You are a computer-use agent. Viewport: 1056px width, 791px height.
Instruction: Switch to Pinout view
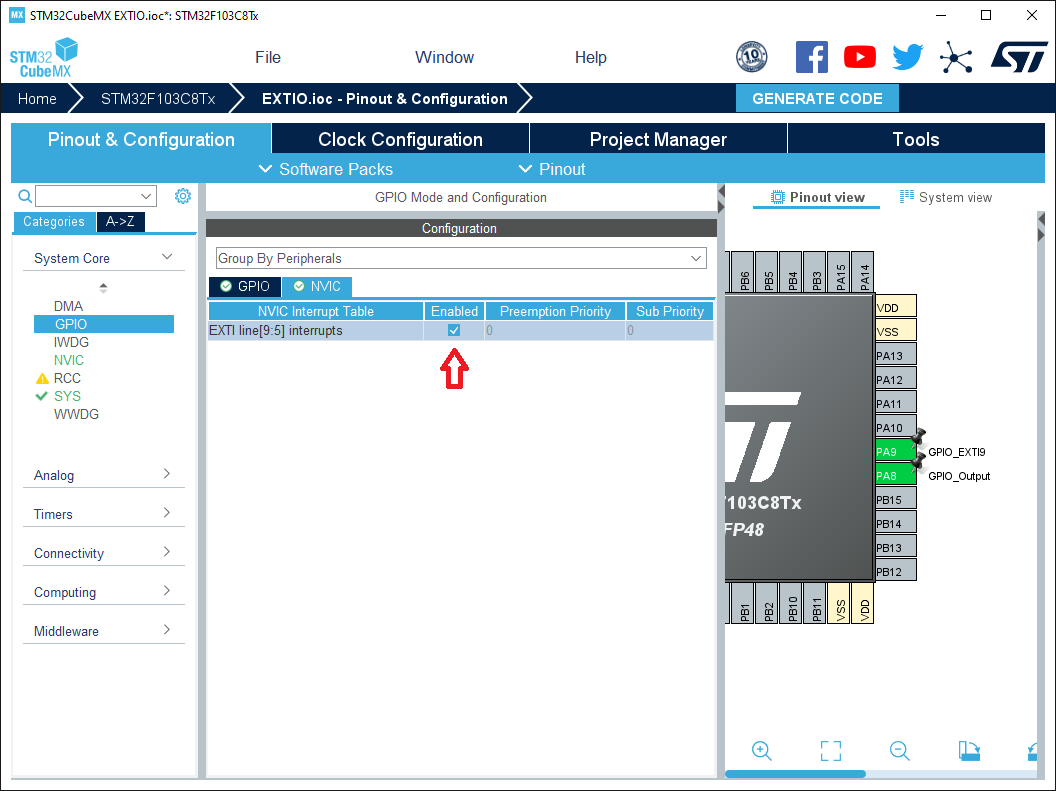(x=817, y=197)
